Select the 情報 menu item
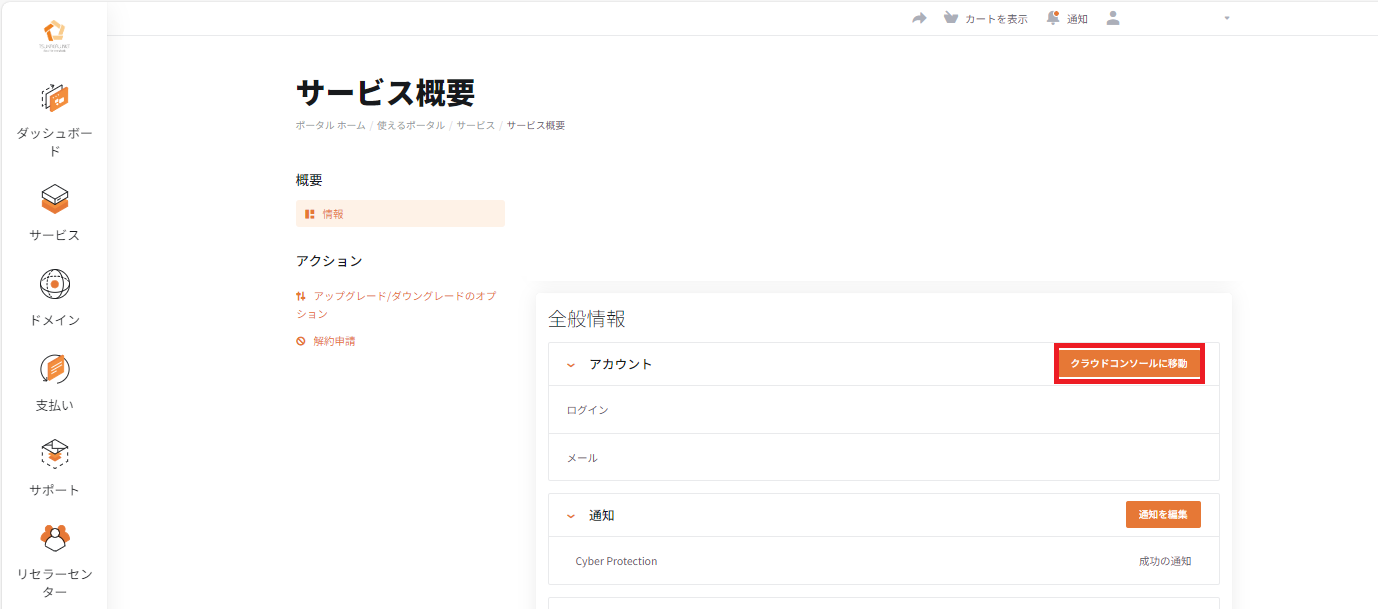The image size is (1378, 609). (x=400, y=214)
